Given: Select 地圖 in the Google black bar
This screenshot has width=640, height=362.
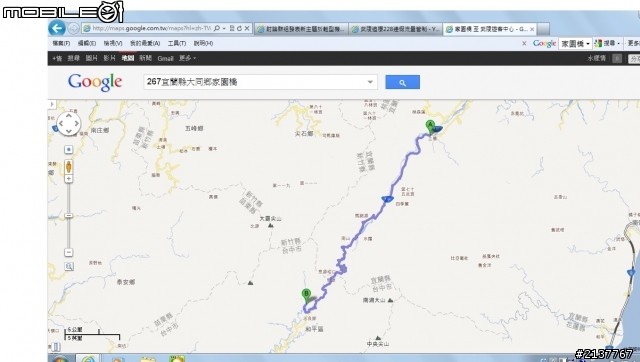Looking at the screenshot, I should pyautogui.click(x=128, y=58).
